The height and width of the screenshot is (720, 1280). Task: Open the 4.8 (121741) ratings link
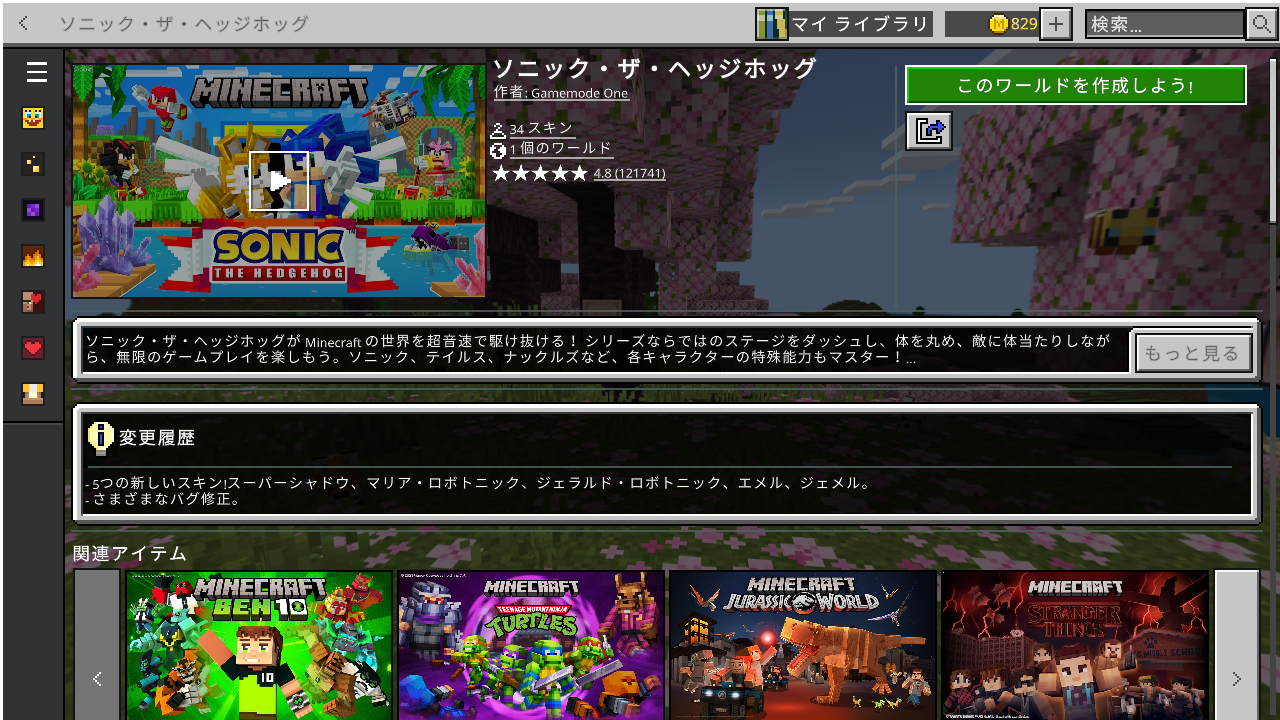[629, 173]
